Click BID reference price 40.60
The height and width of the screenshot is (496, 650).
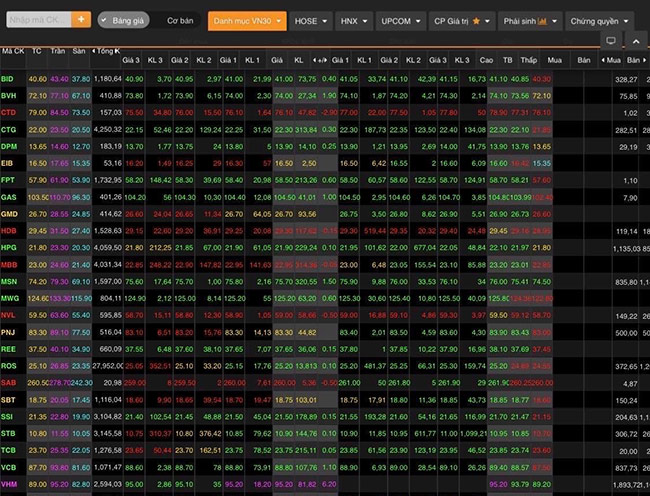tap(38, 79)
